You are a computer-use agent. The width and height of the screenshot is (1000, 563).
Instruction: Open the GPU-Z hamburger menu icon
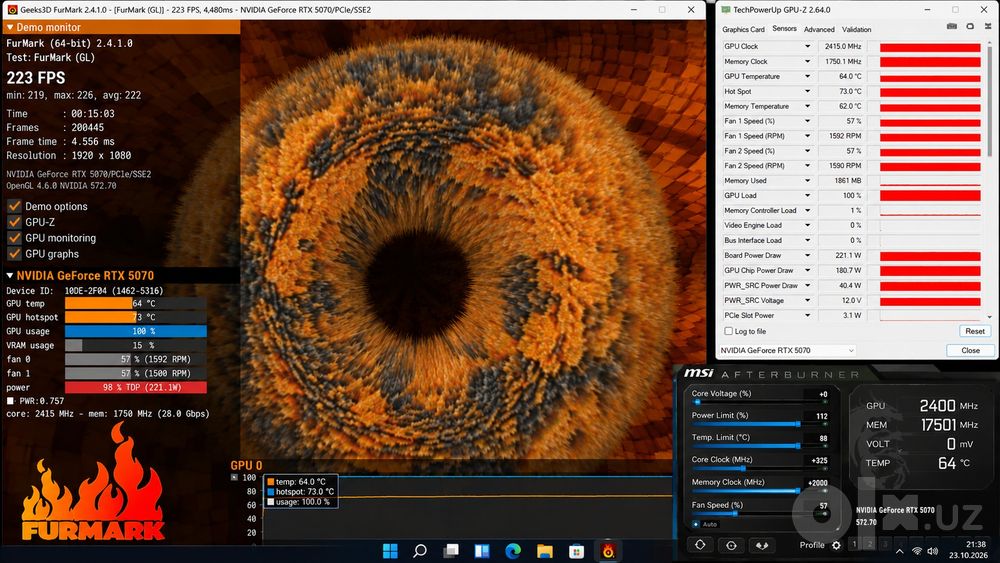click(x=988, y=27)
